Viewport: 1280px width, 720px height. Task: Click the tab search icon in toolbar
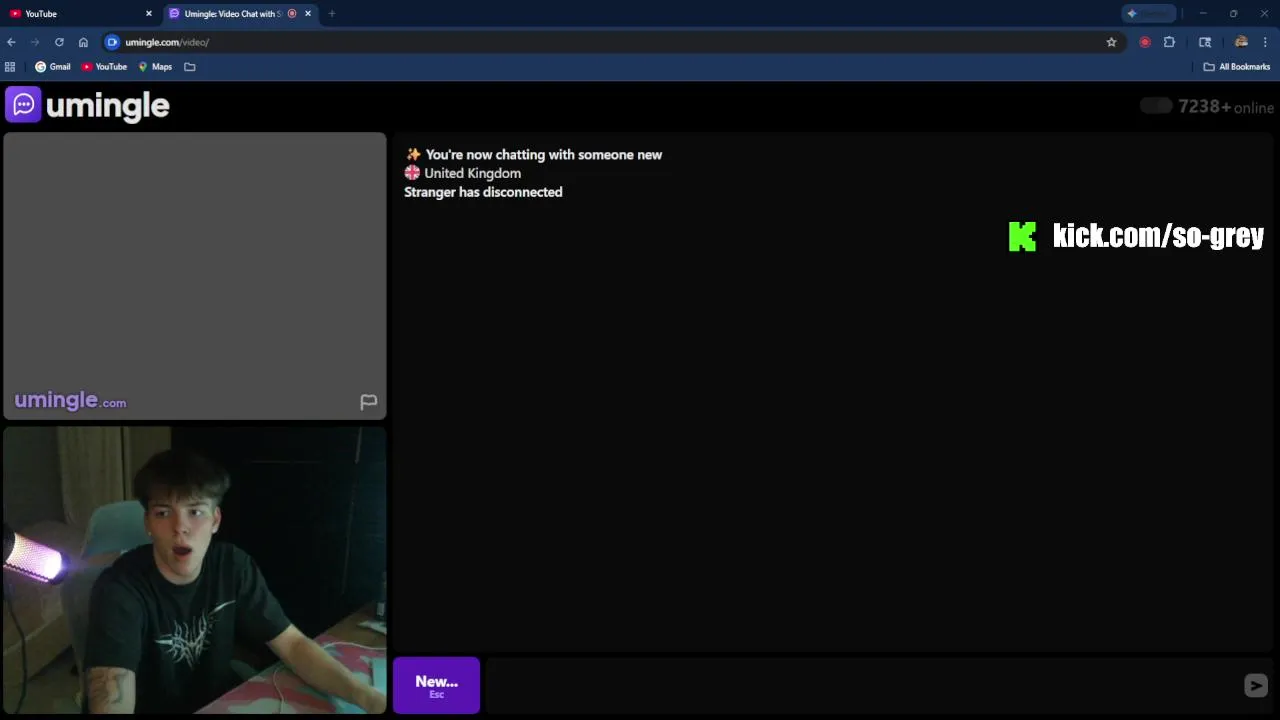[x=1205, y=42]
